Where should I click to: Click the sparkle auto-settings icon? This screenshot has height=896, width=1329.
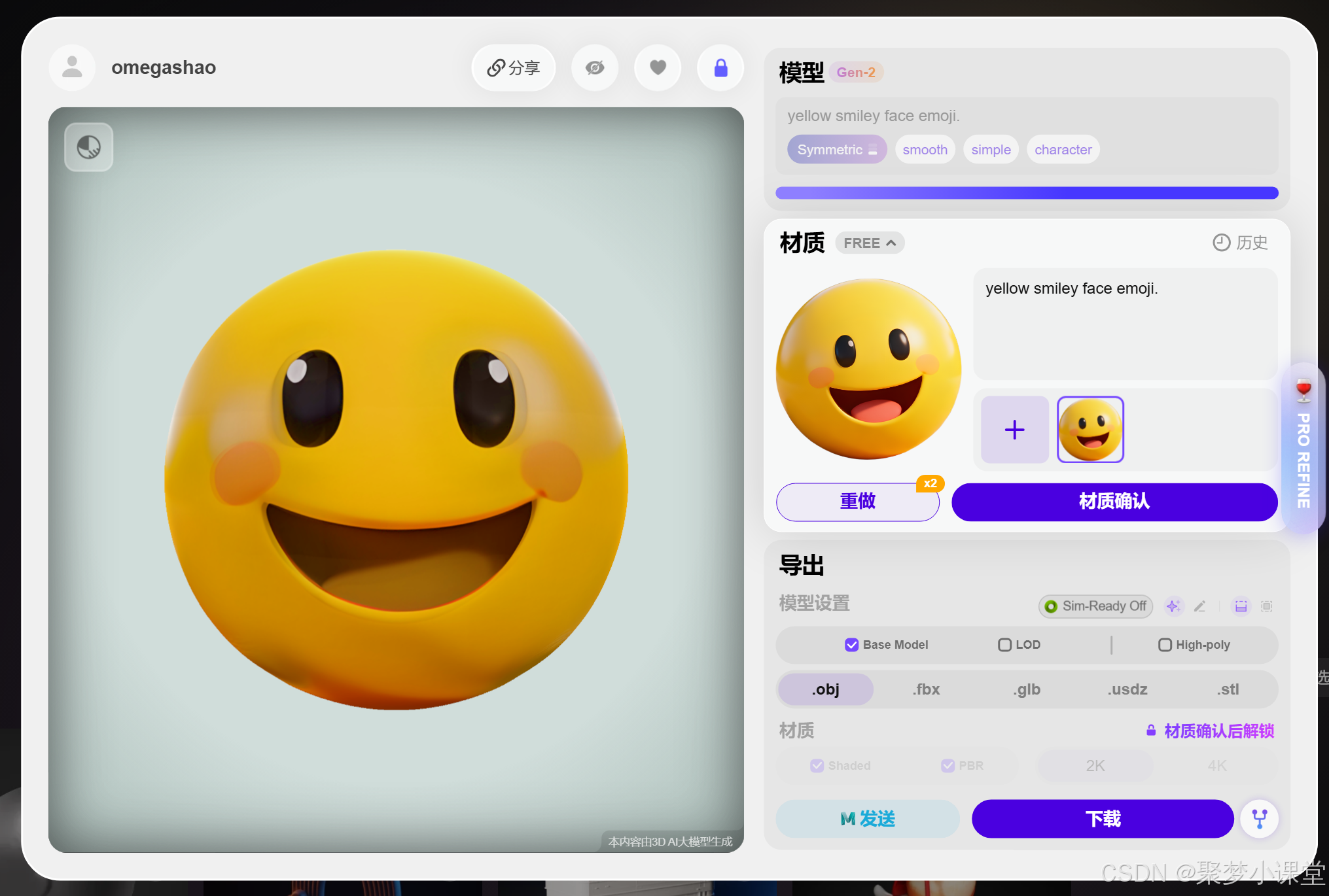(1173, 606)
